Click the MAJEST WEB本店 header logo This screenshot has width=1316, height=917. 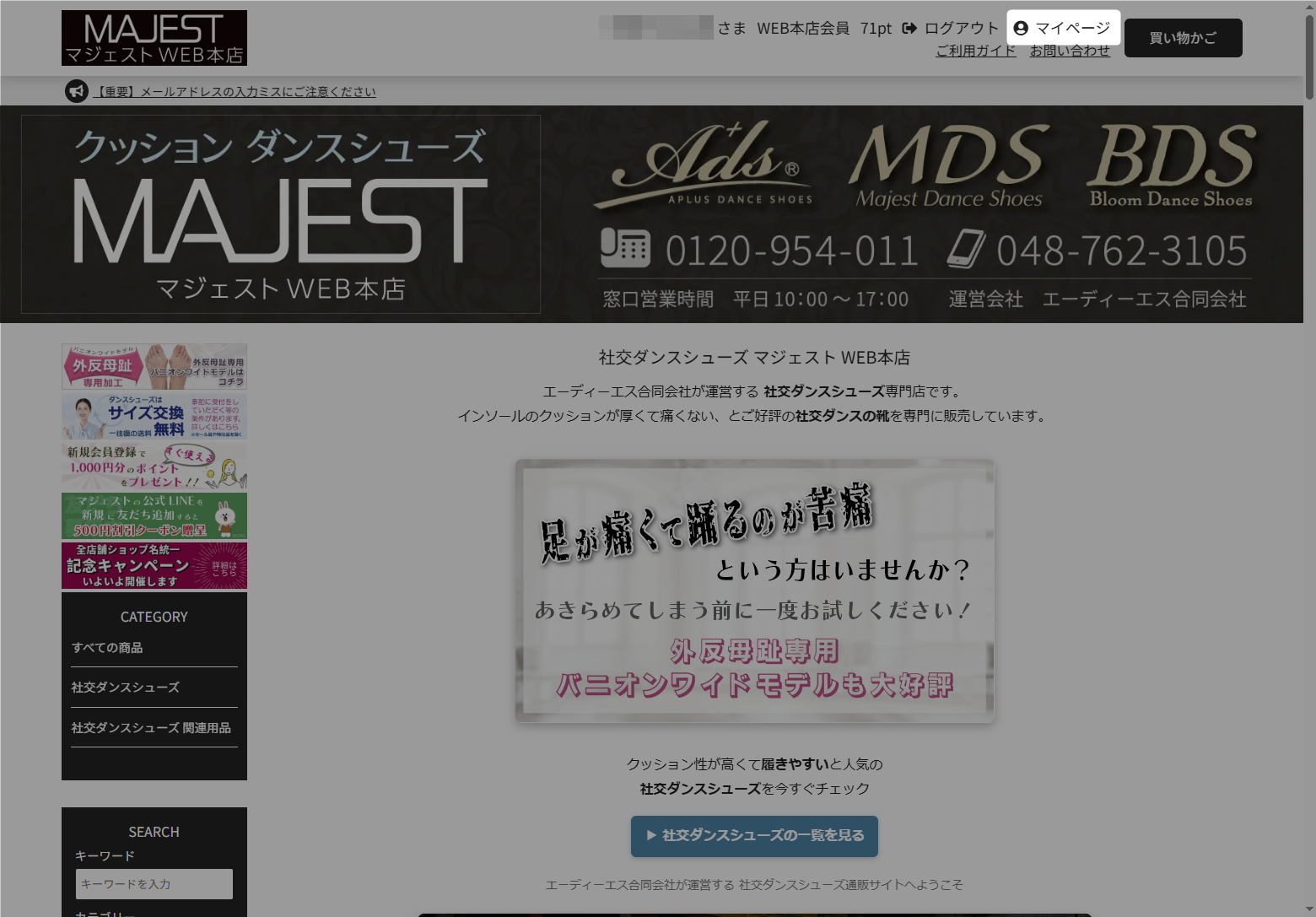point(154,38)
